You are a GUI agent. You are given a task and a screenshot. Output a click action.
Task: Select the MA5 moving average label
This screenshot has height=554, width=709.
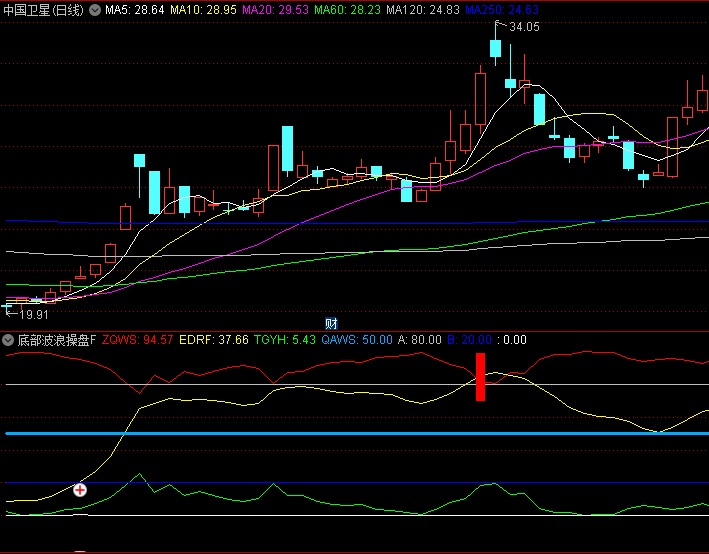point(135,10)
